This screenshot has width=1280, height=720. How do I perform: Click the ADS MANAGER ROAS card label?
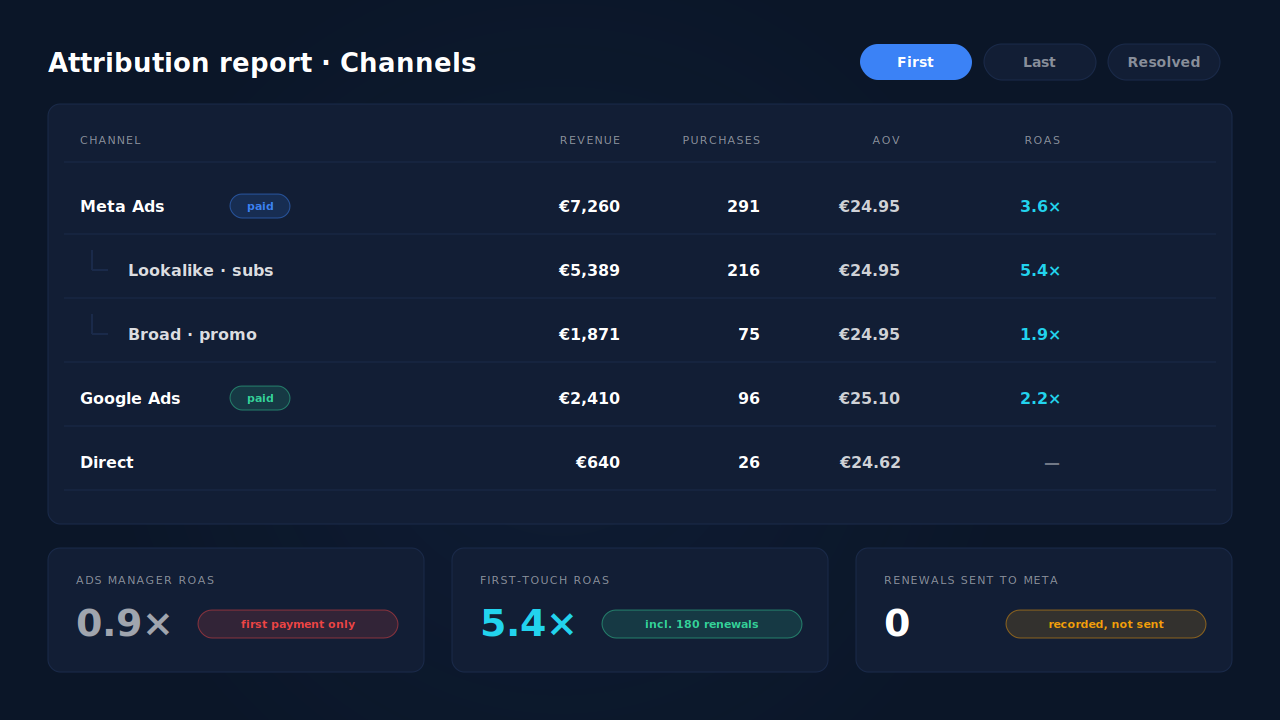click(145, 580)
